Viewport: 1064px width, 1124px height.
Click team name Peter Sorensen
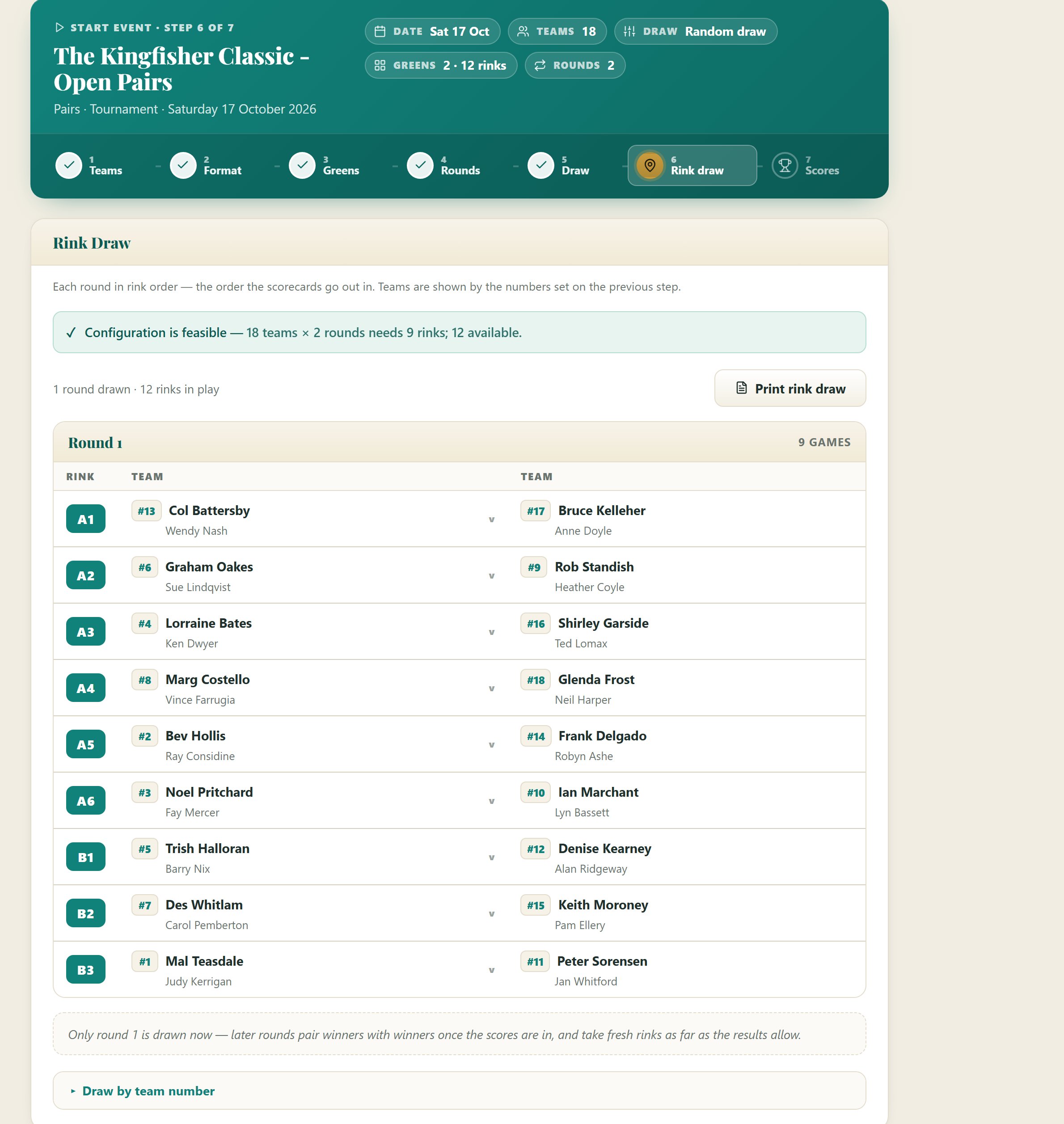click(x=602, y=961)
